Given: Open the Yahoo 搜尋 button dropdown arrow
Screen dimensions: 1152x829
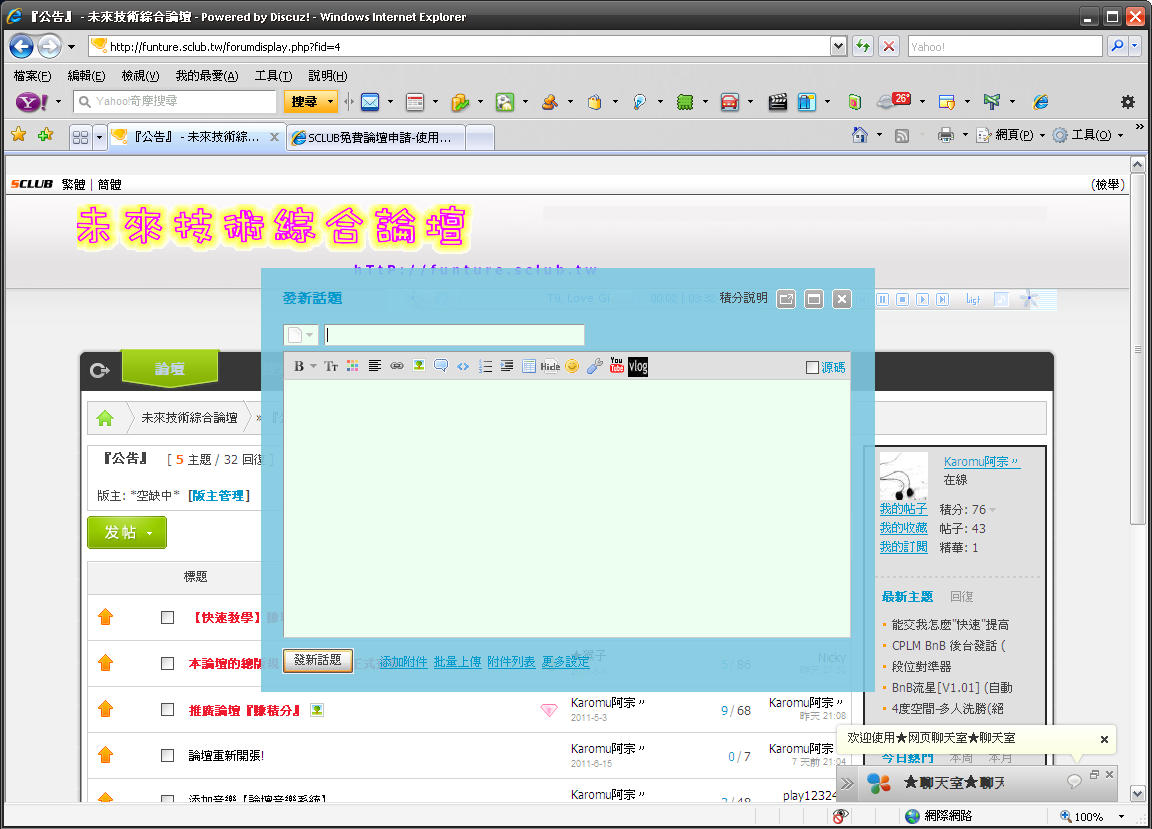Looking at the screenshot, I should (x=331, y=101).
